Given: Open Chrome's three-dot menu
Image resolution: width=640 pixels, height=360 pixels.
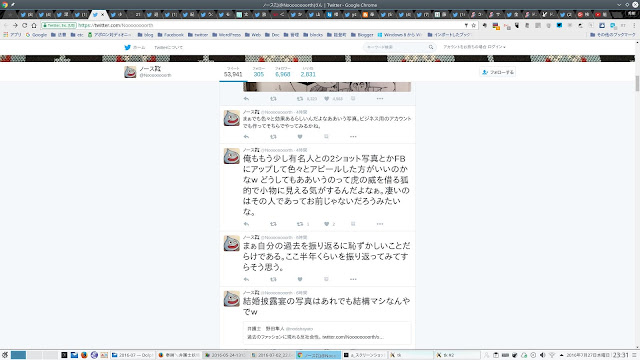Looking at the screenshot, I should click(634, 25).
